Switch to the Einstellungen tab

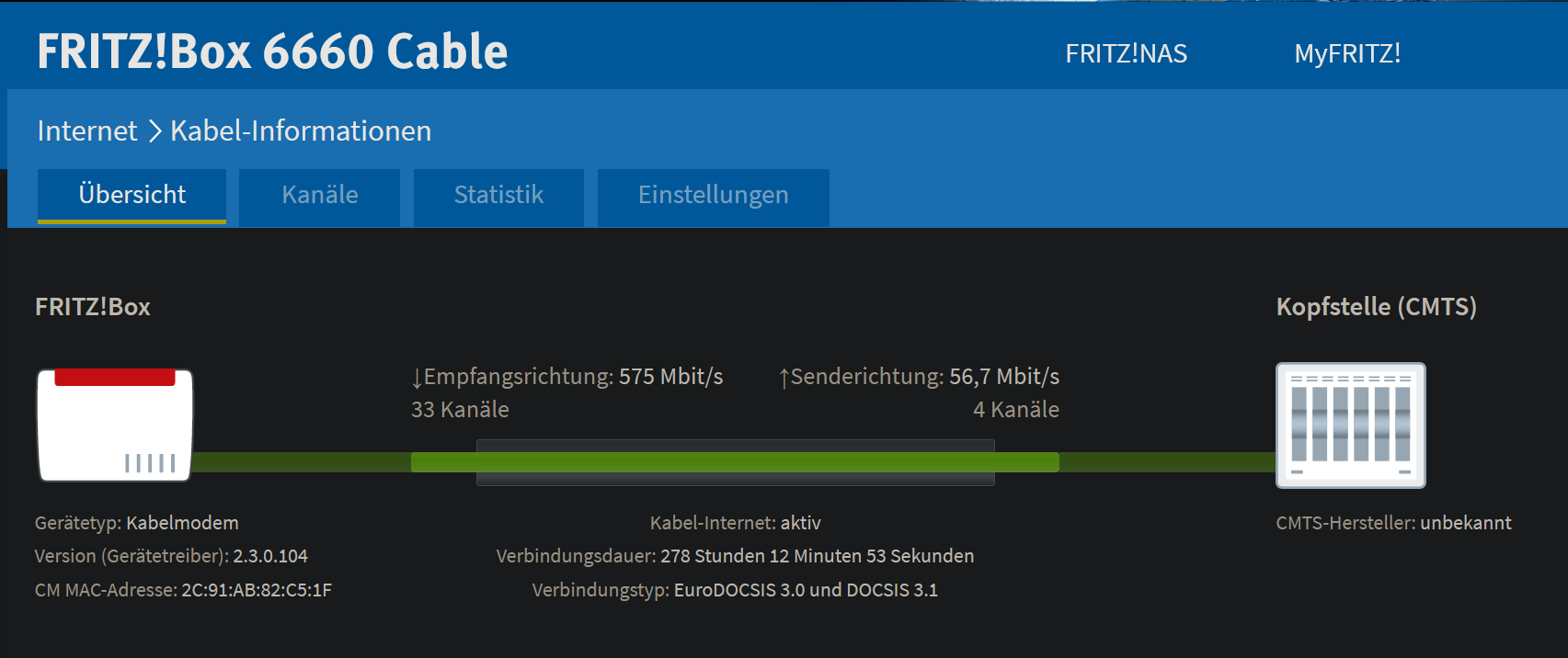[714, 195]
